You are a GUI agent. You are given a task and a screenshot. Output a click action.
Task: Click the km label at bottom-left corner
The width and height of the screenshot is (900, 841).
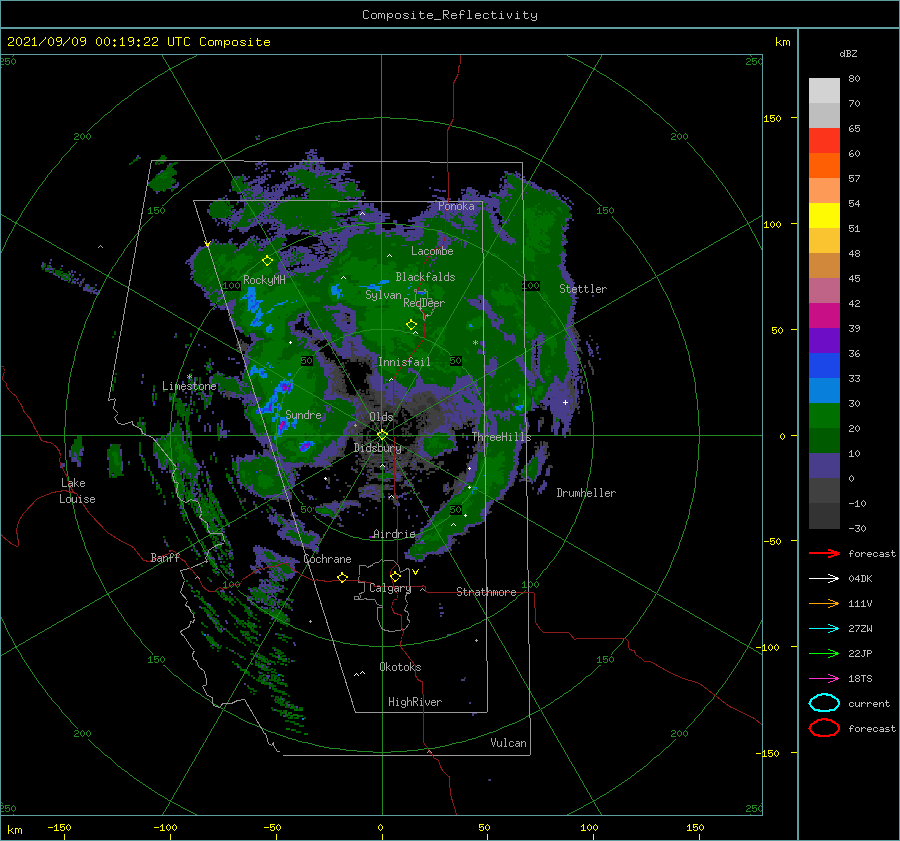tap(14, 830)
